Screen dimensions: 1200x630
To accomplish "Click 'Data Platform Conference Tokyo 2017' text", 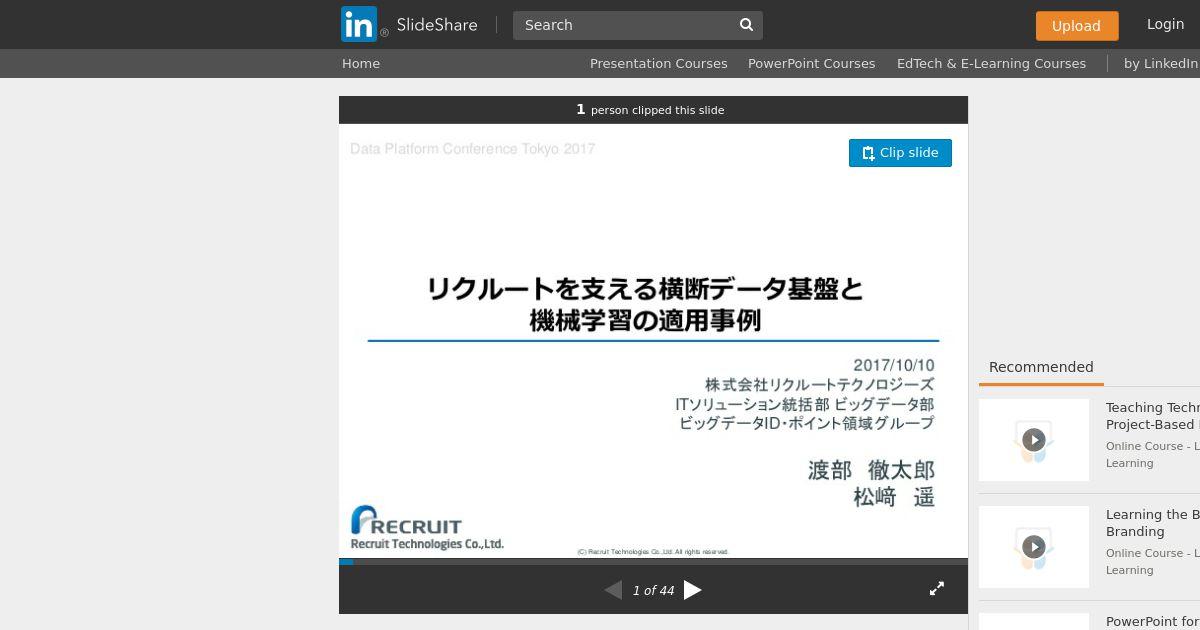I will [x=472, y=149].
